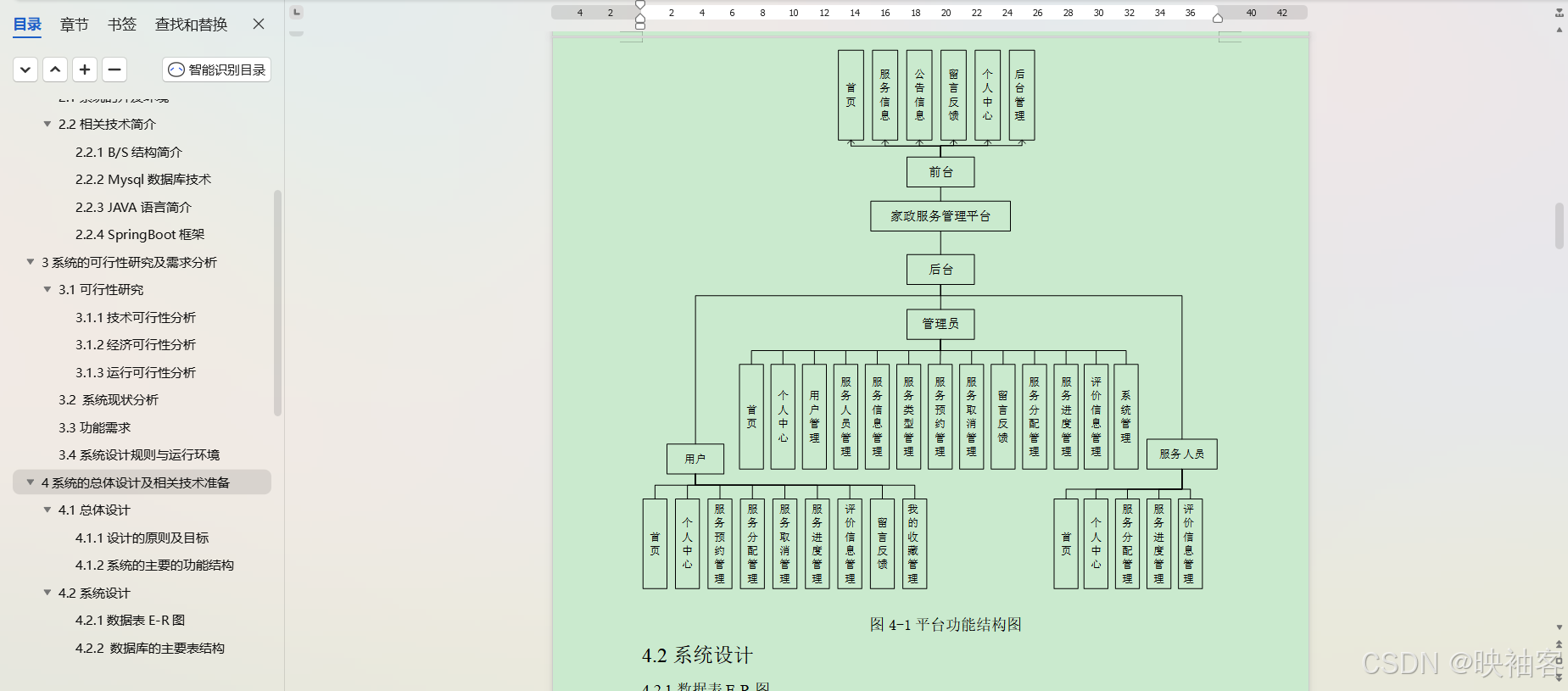The width and height of the screenshot is (1568, 691).
Task: Go to 2.2.2 Mysql 数据库技术
Action: pyautogui.click(x=143, y=179)
